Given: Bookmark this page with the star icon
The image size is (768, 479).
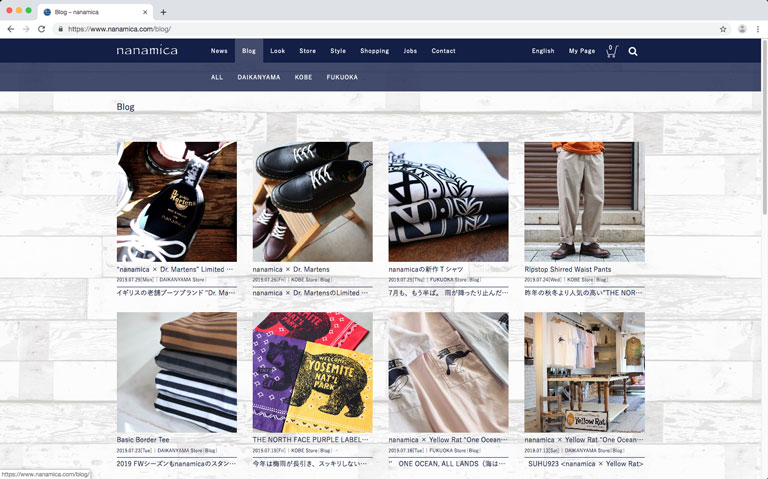Looking at the screenshot, I should pos(723,29).
